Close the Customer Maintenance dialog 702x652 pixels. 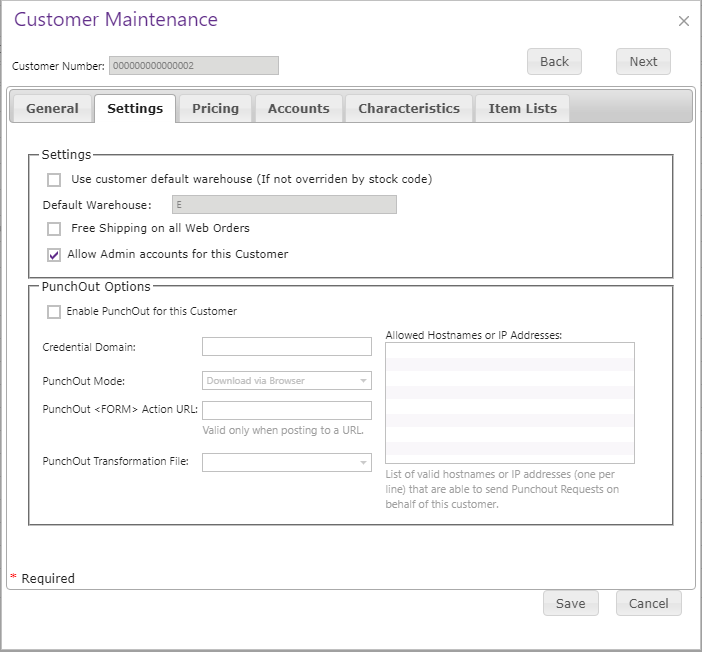tap(684, 21)
